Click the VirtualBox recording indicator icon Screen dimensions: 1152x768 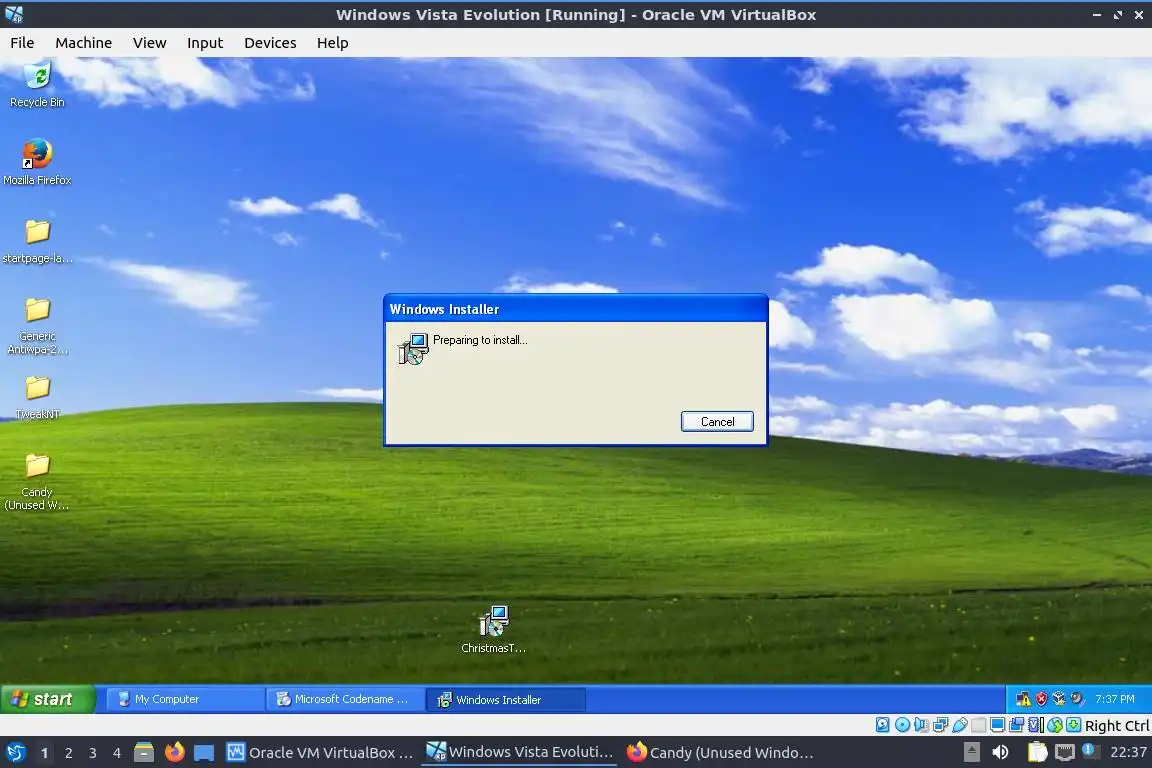pos(1016,725)
